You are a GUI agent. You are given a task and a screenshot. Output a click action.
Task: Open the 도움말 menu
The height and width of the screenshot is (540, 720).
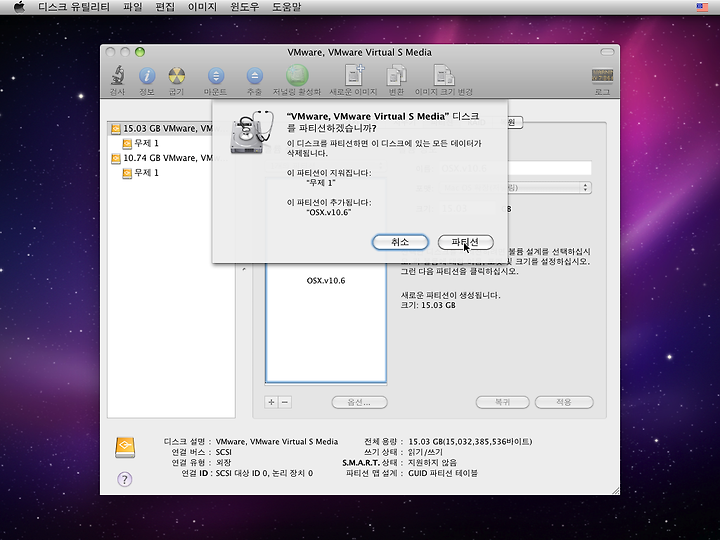tap(287, 7)
